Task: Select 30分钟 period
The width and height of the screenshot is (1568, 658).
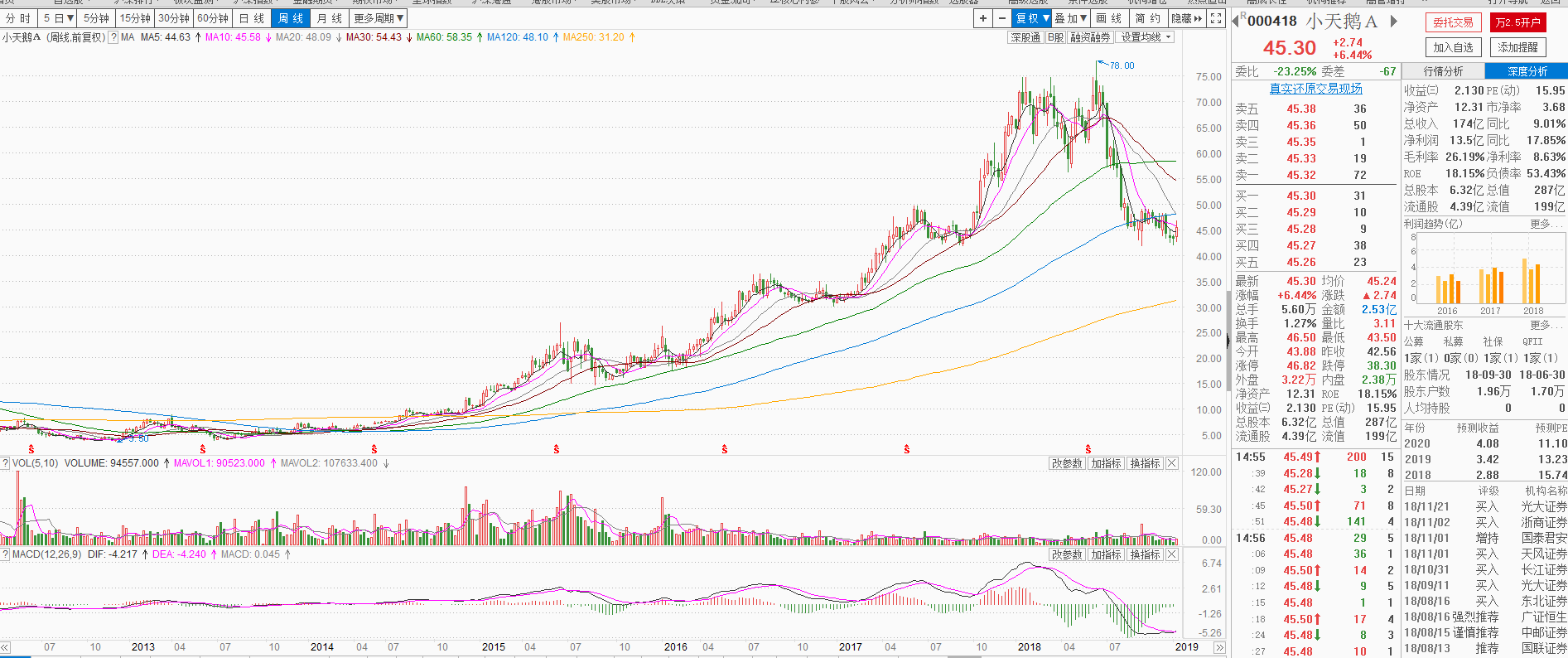Action: [174, 18]
